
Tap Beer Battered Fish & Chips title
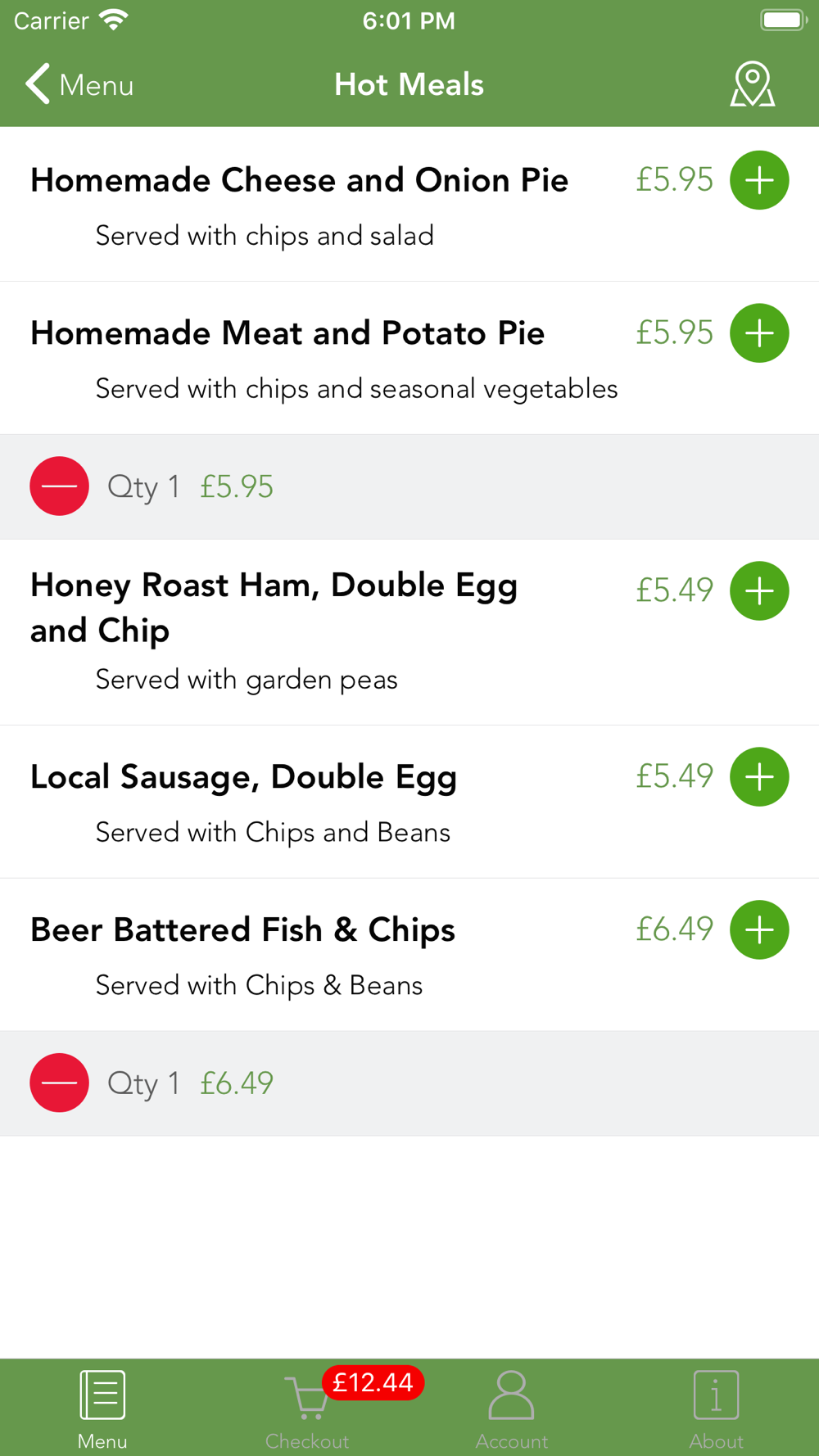pos(242,930)
